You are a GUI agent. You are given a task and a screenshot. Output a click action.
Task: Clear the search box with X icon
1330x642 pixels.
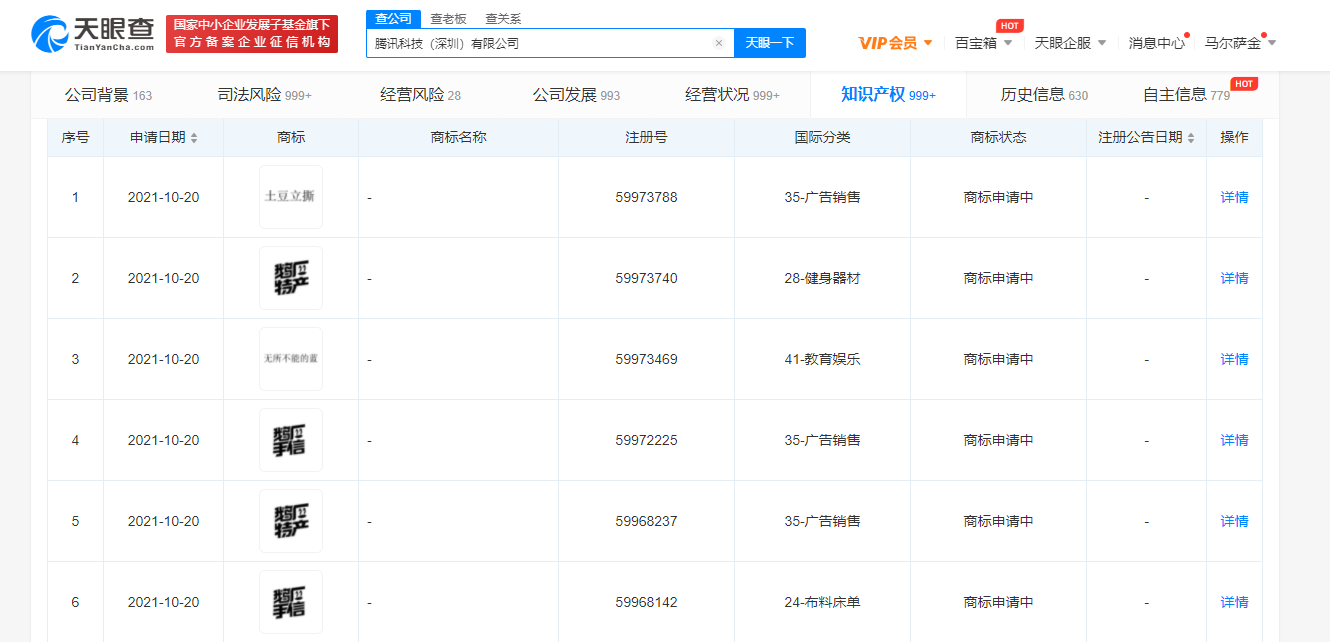tap(718, 43)
